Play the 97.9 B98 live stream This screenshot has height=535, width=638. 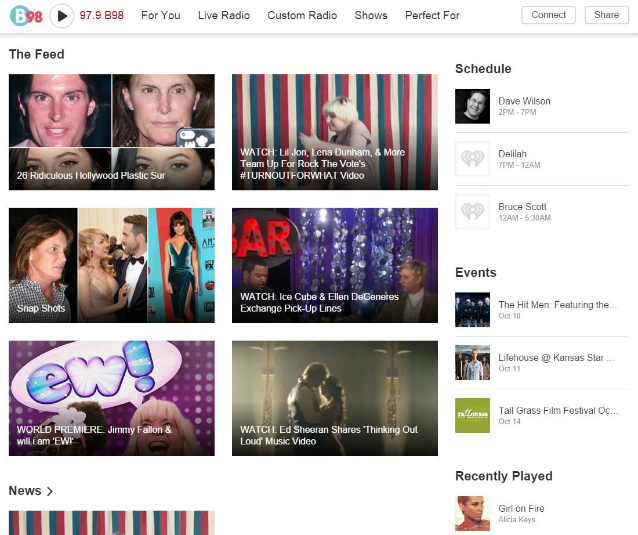(x=62, y=16)
